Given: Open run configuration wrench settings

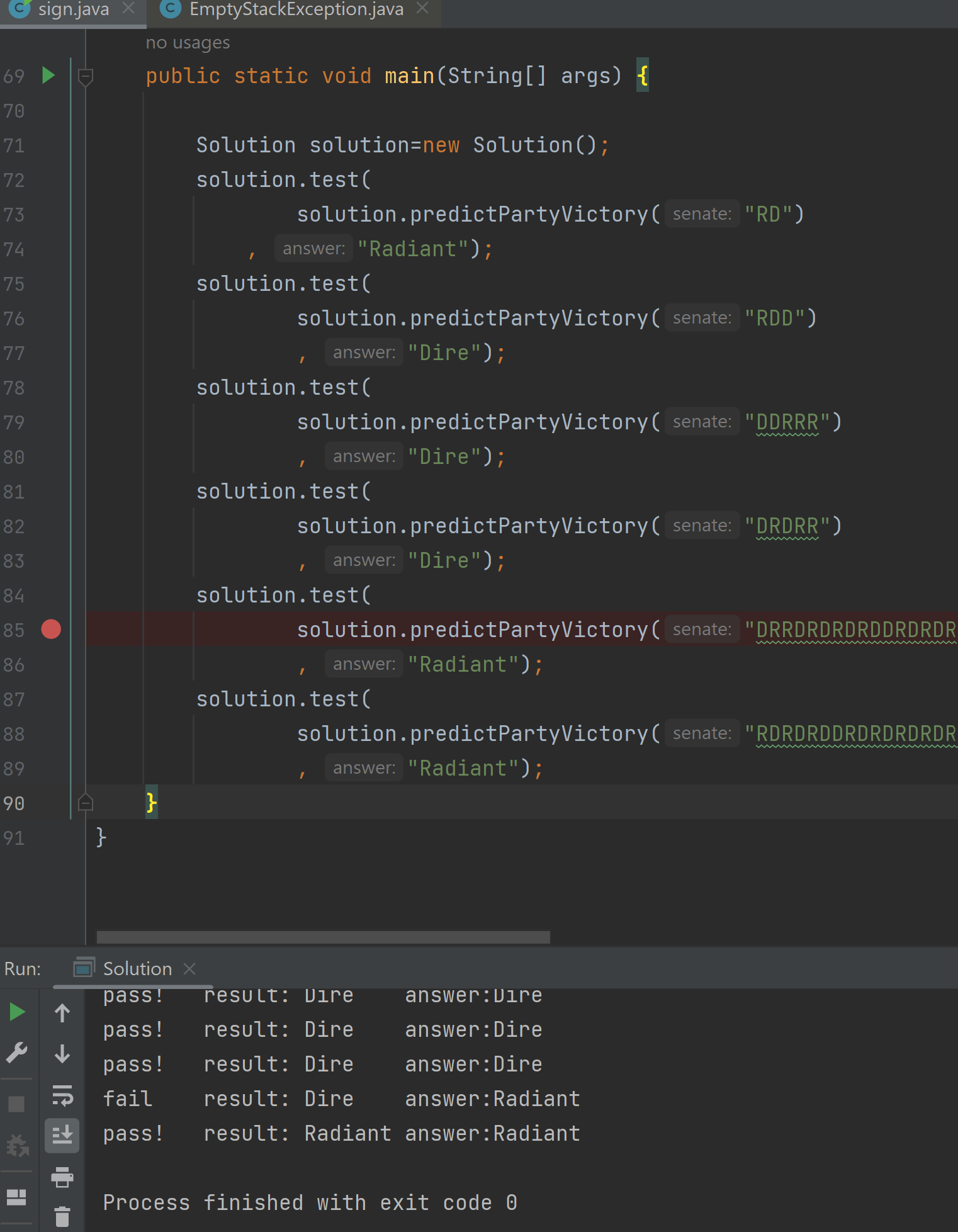Looking at the screenshot, I should click(17, 1053).
